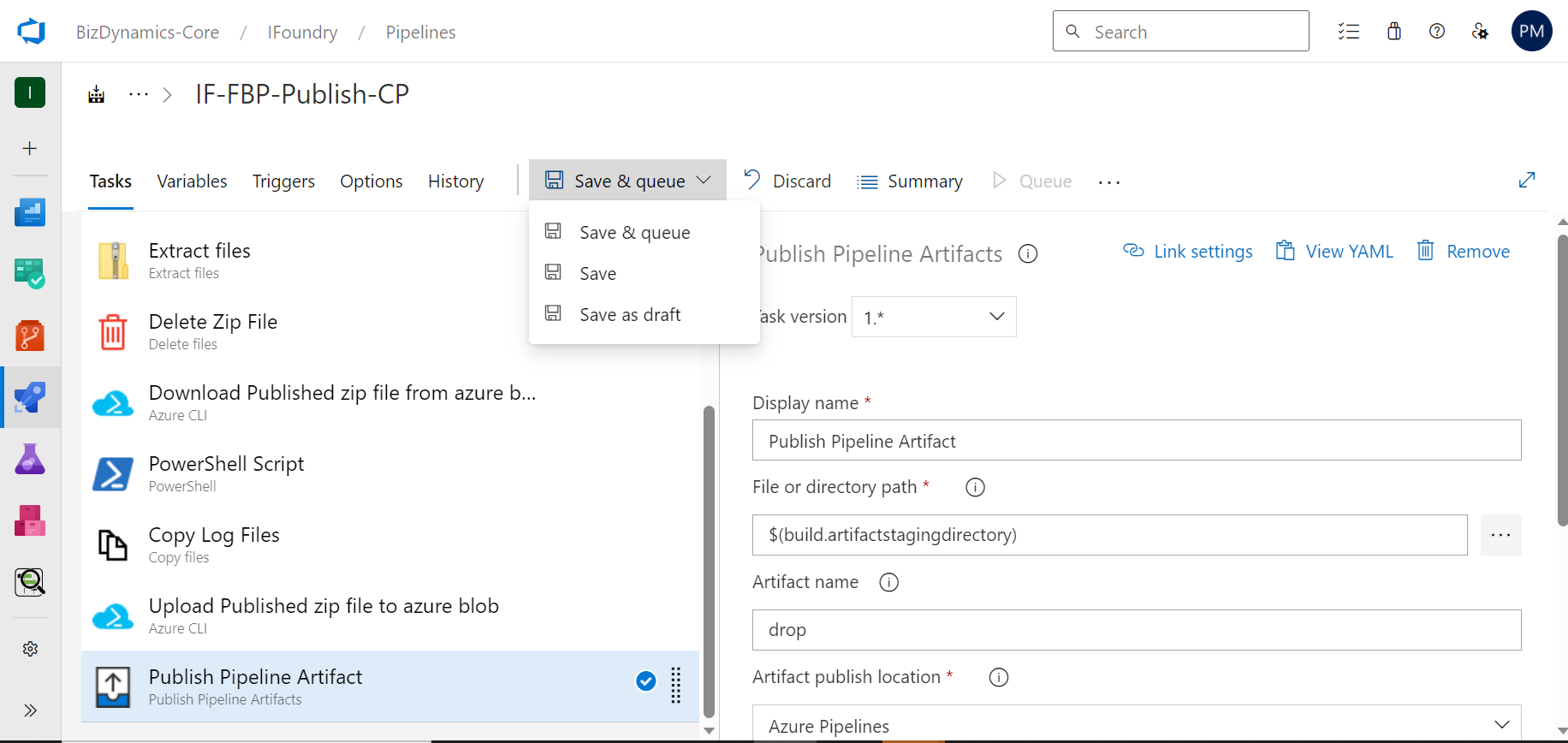Open the PM profile avatar

pyautogui.click(x=1532, y=31)
